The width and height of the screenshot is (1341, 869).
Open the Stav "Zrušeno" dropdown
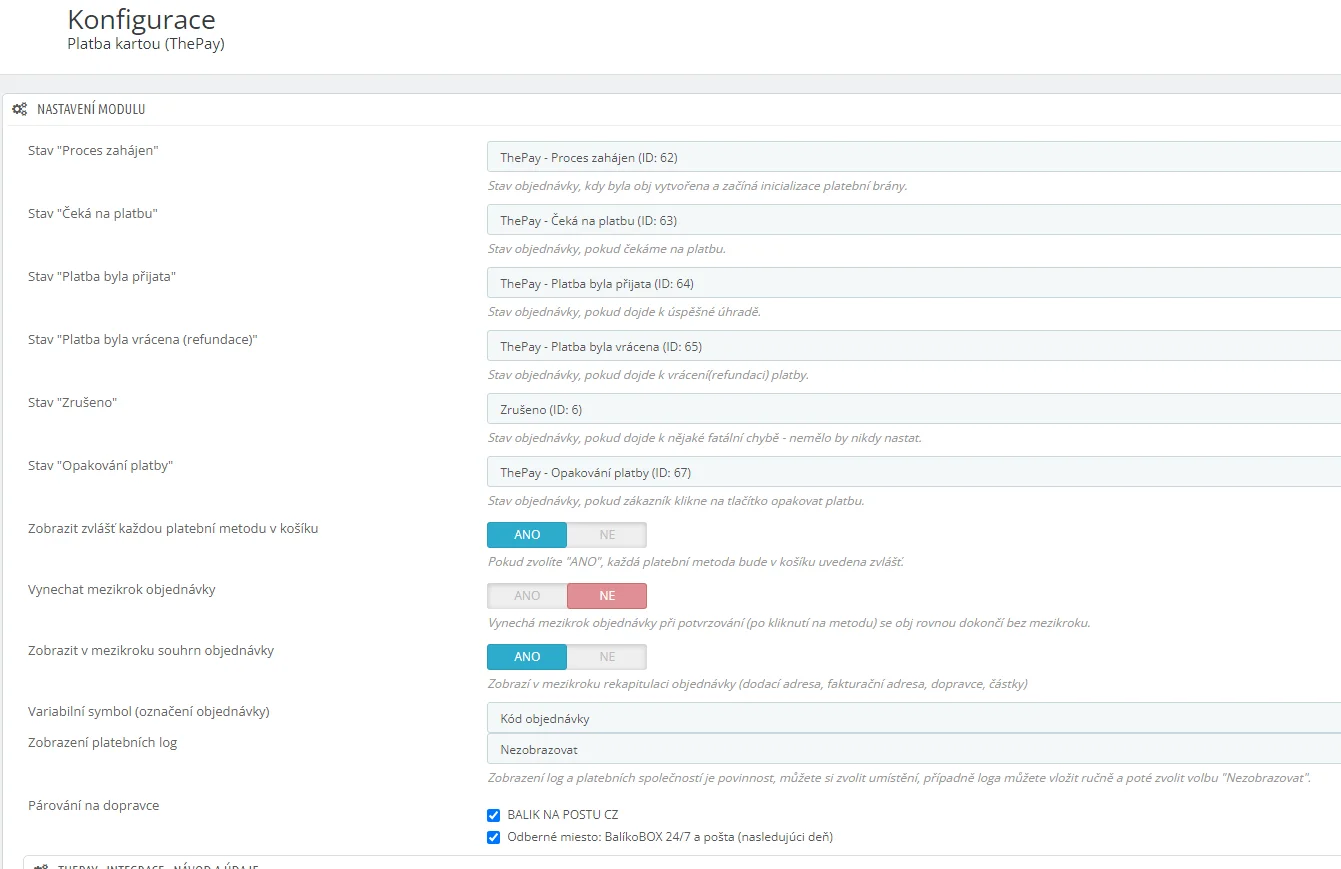912,409
